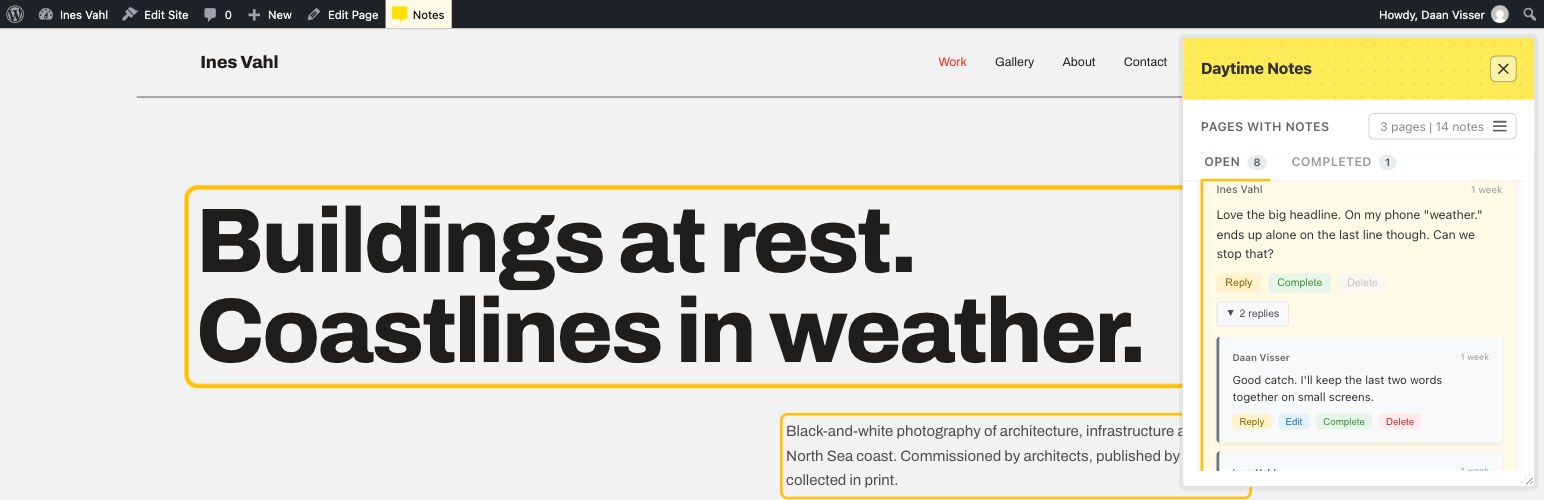Screen dimensions: 1544x500
Task: Switch to the Open notes tab
Action: [x=1235, y=162]
